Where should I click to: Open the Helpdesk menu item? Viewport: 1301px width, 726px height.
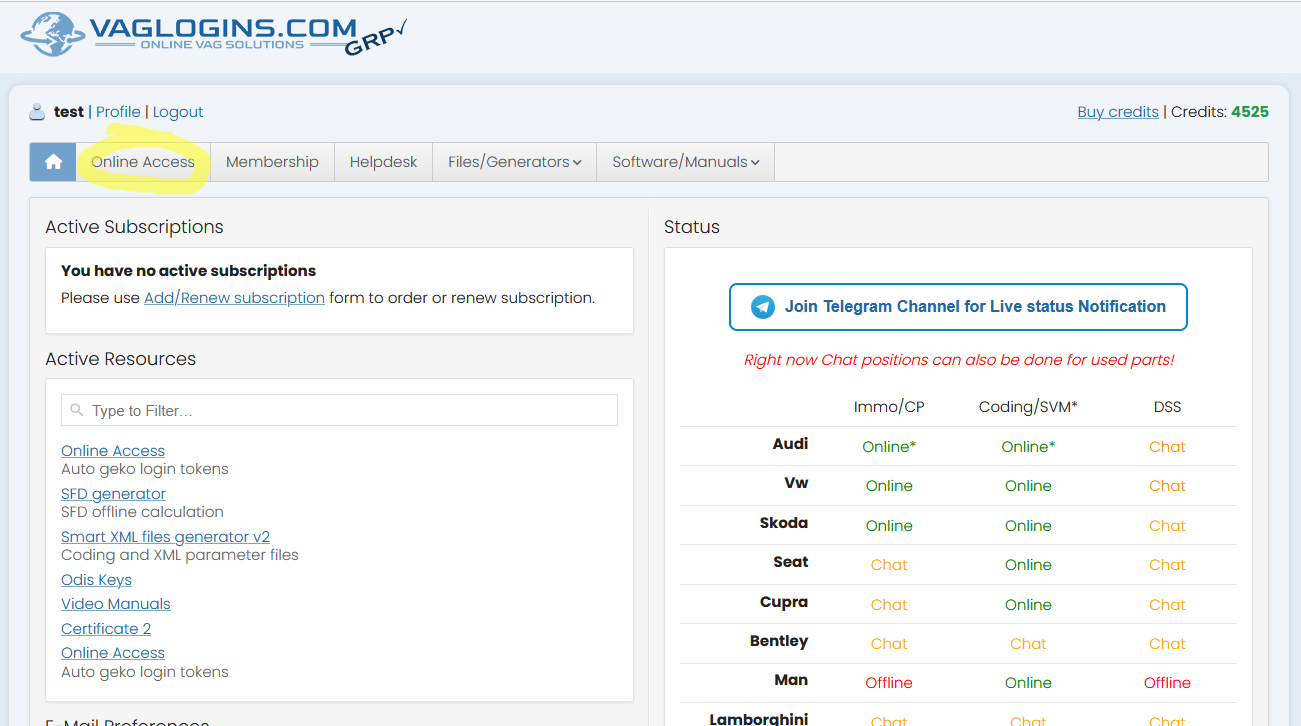coord(383,162)
